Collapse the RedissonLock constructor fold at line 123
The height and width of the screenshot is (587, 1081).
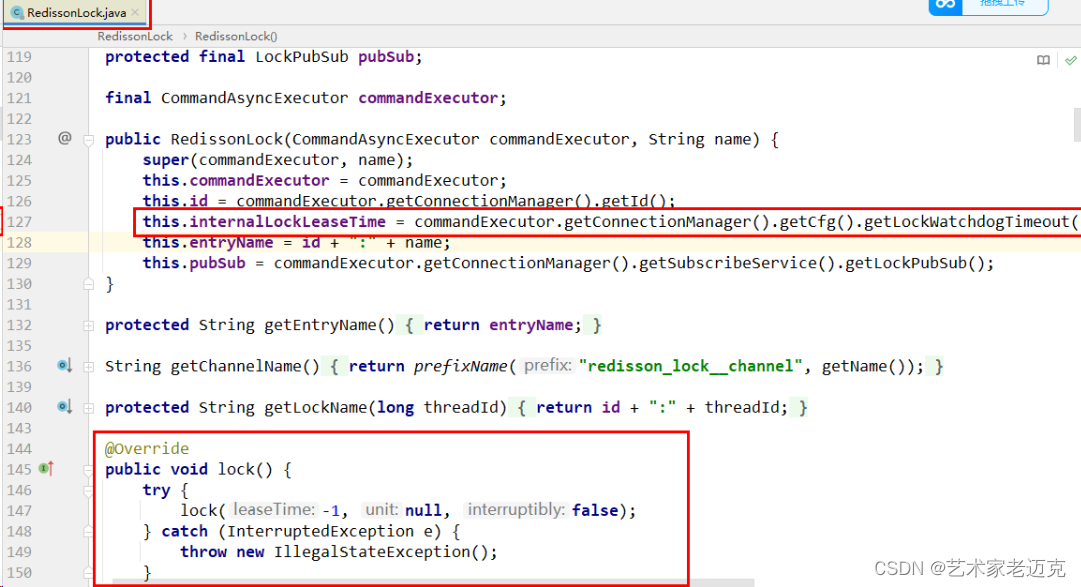[x=88, y=140]
